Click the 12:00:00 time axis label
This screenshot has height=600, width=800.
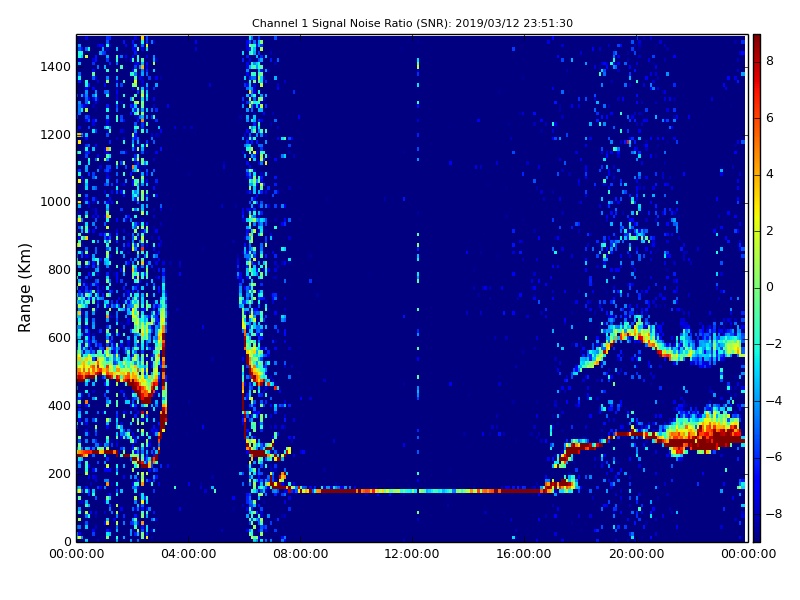click(x=412, y=554)
